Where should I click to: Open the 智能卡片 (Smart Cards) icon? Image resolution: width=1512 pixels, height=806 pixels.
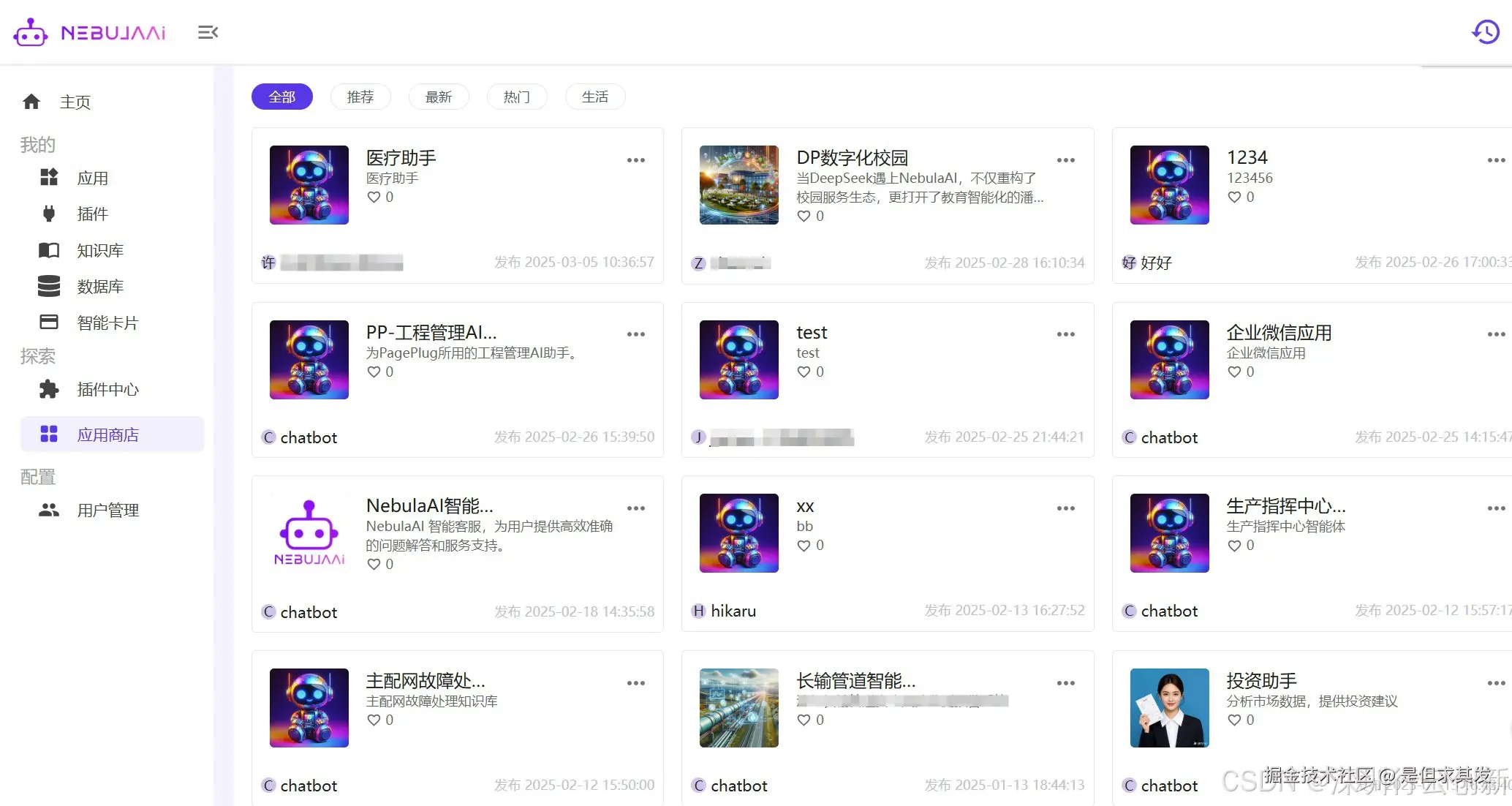(x=48, y=322)
